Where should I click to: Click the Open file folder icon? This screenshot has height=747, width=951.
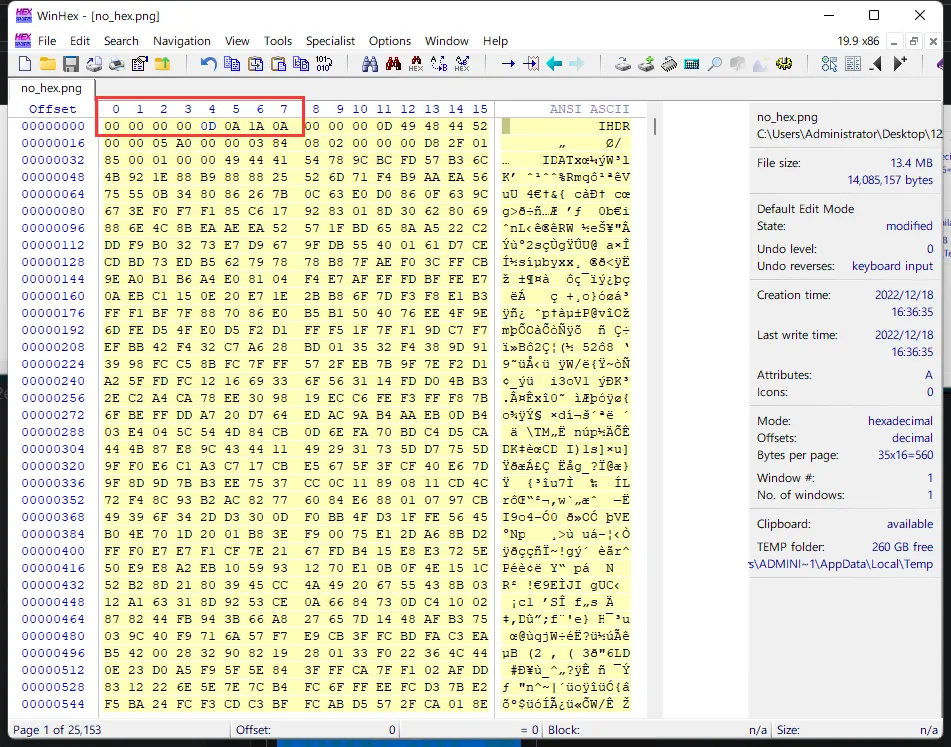point(47,64)
